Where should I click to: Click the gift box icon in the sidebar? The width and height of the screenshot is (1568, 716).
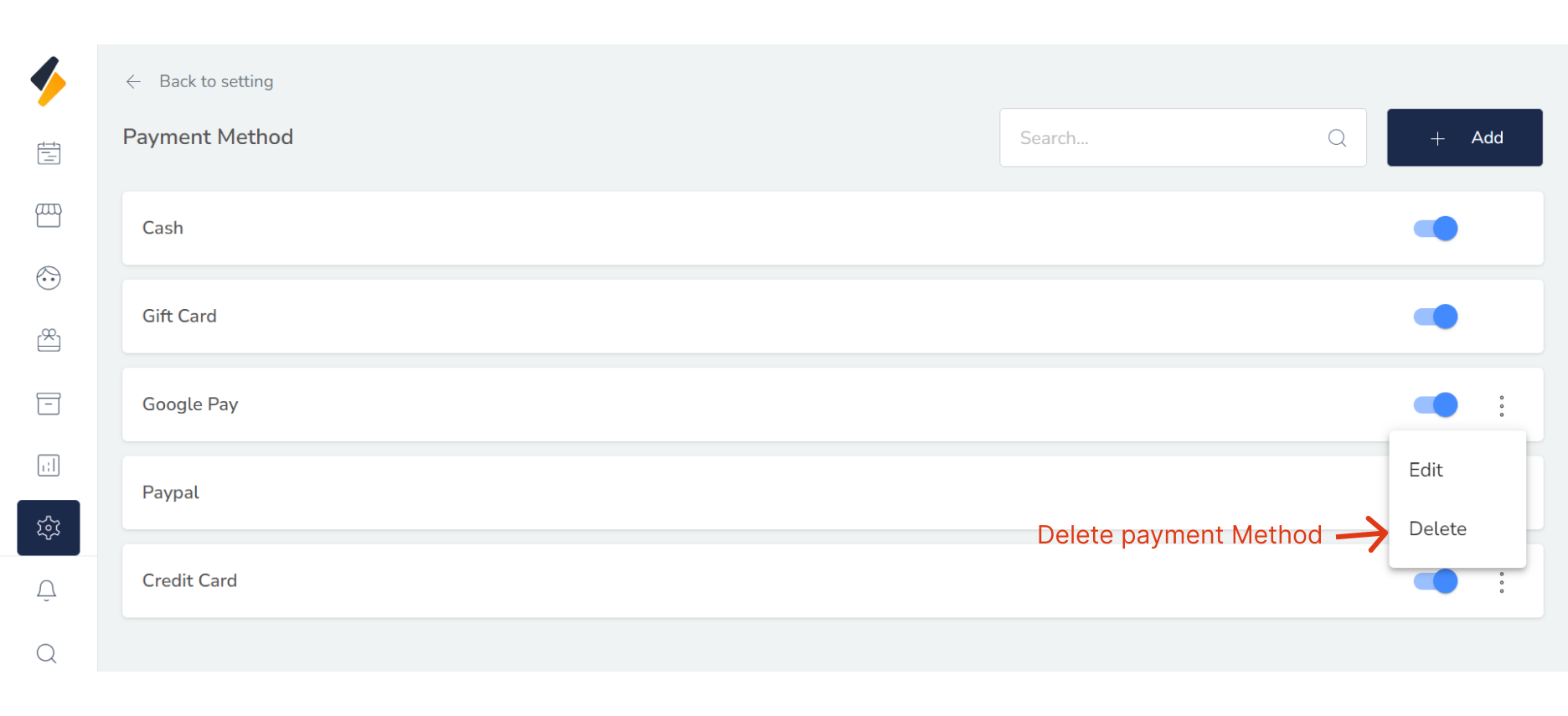pyautogui.click(x=48, y=340)
